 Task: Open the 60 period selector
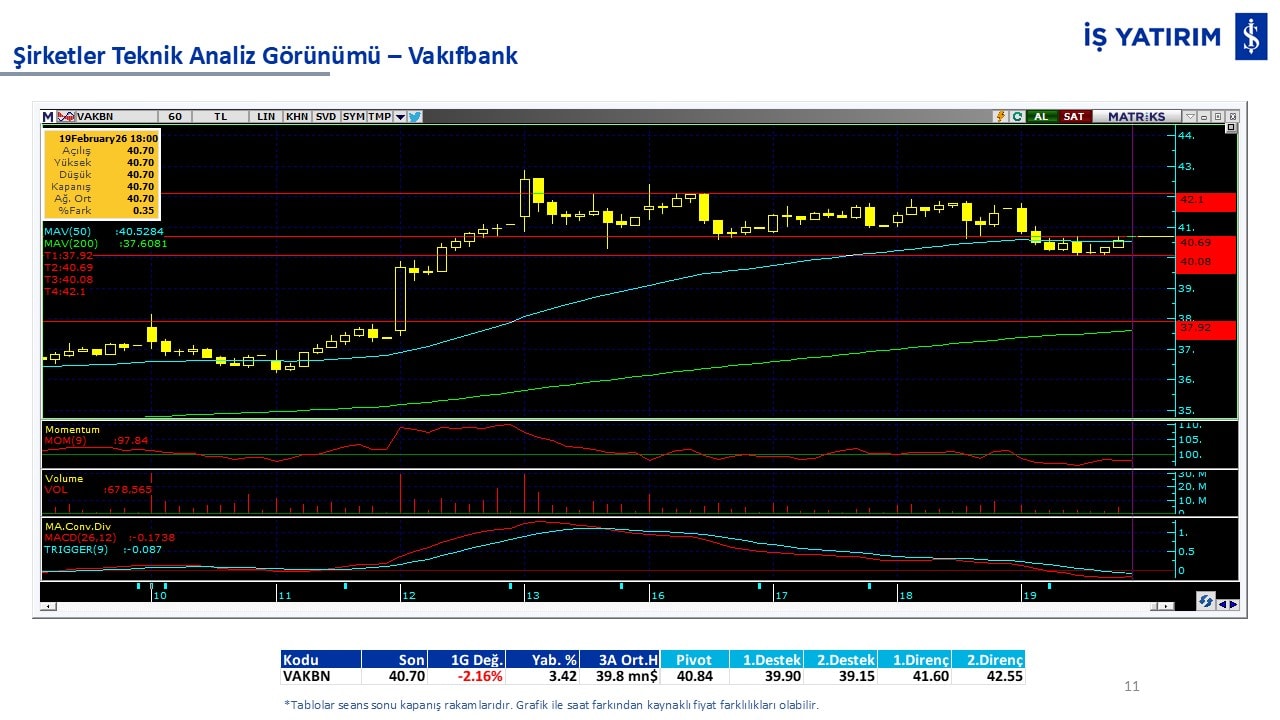[x=175, y=116]
